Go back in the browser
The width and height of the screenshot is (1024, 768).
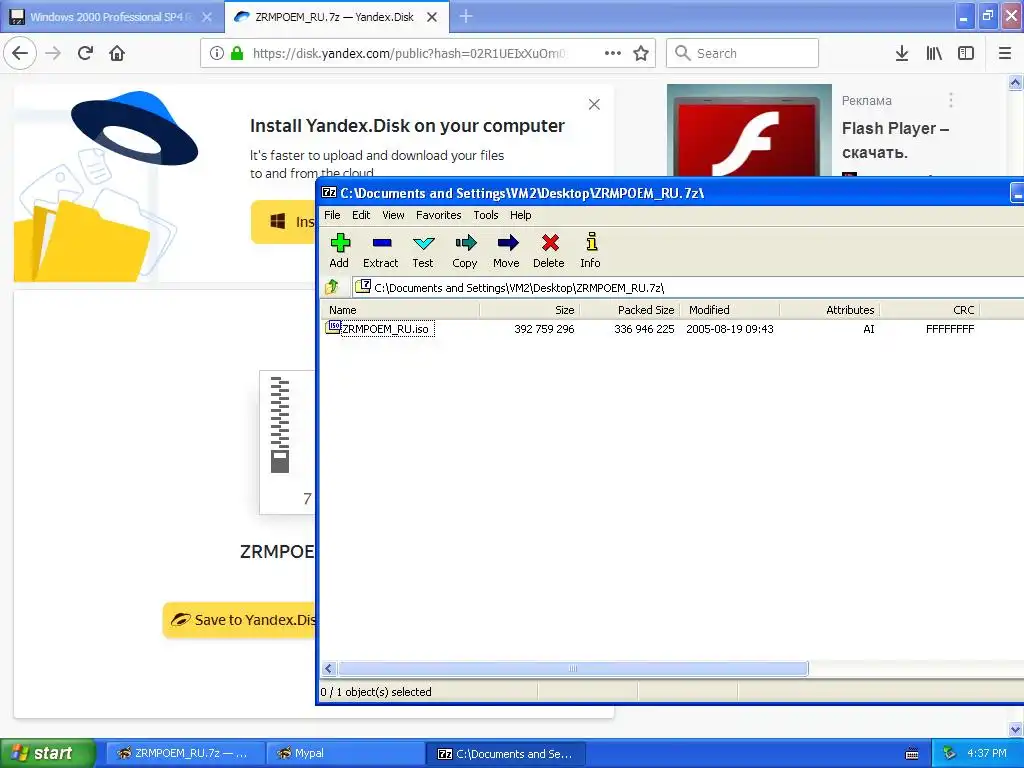click(20, 53)
